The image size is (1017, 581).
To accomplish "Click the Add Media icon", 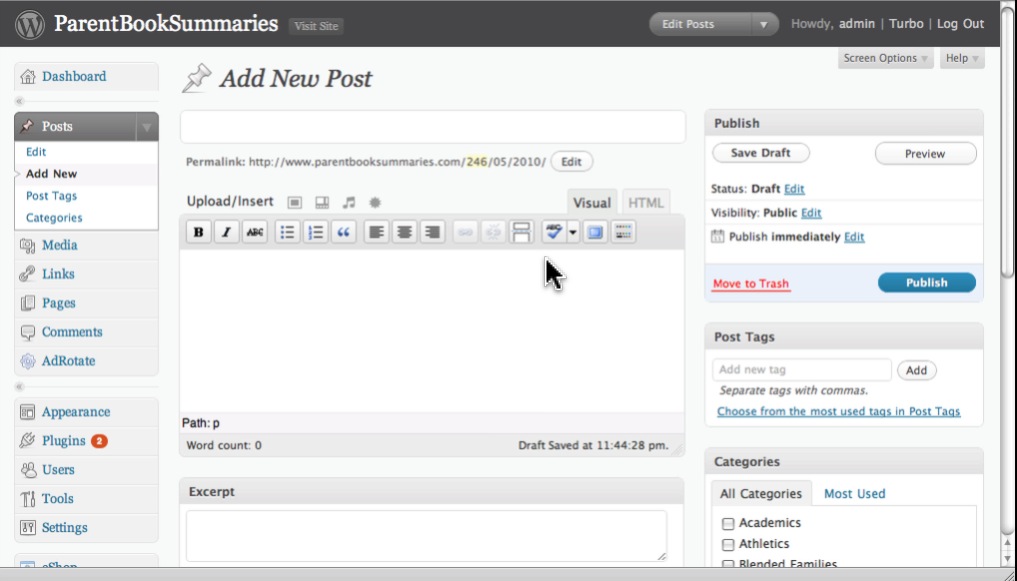I will pyautogui.click(x=375, y=203).
